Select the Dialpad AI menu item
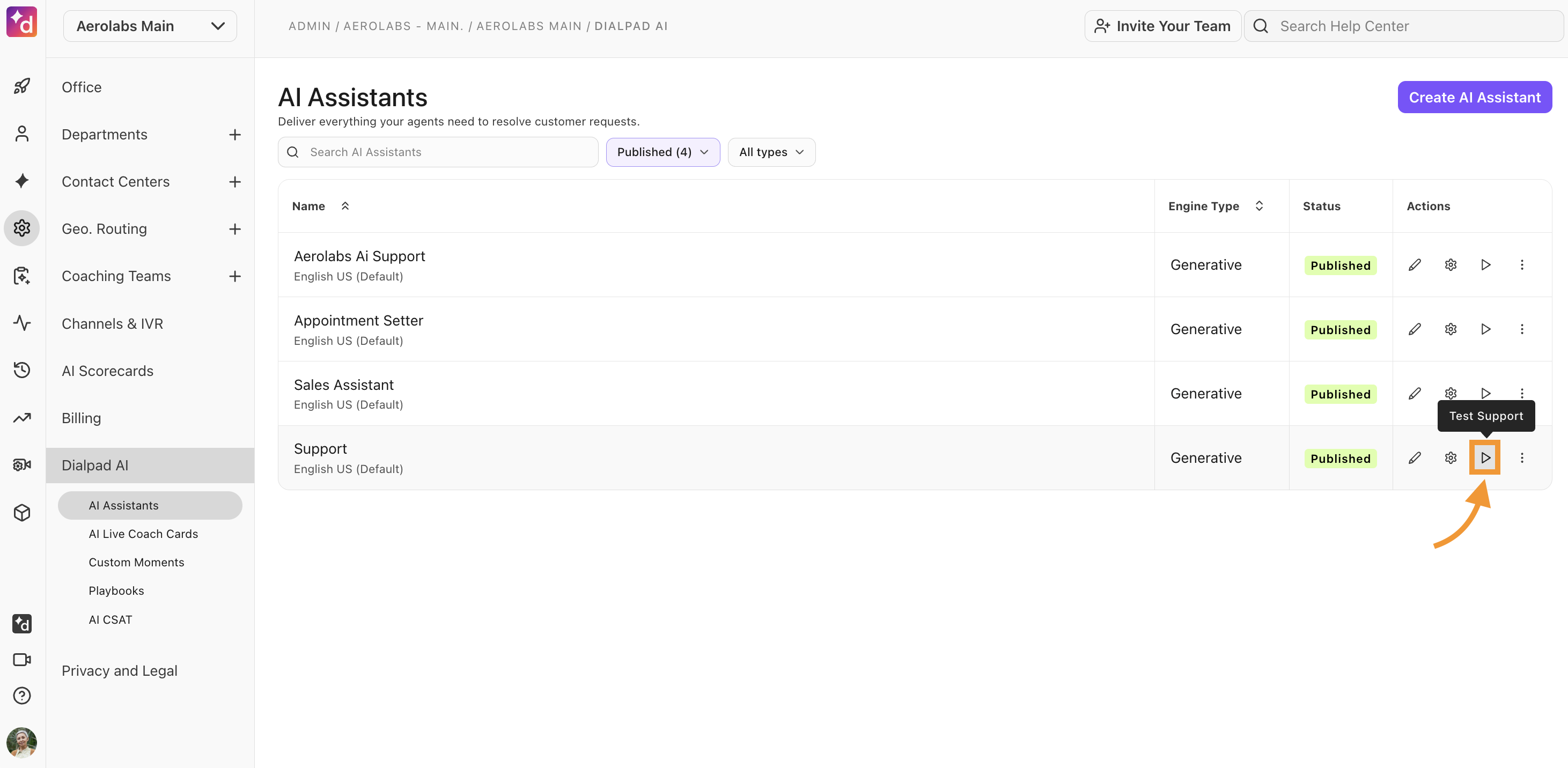Viewport: 1568px width, 768px height. pyautogui.click(x=150, y=466)
